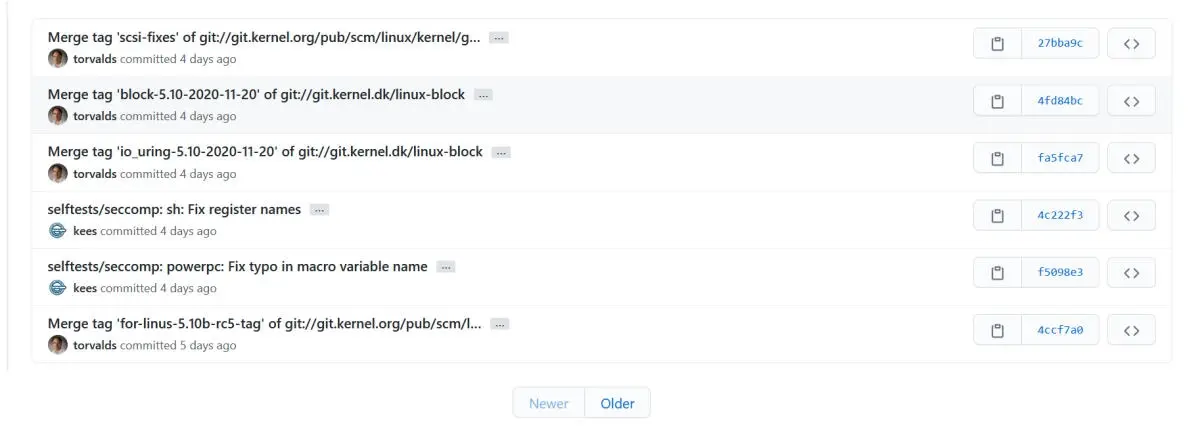
Task: Open commit hash link 4c222f3
Action: tap(1060, 215)
